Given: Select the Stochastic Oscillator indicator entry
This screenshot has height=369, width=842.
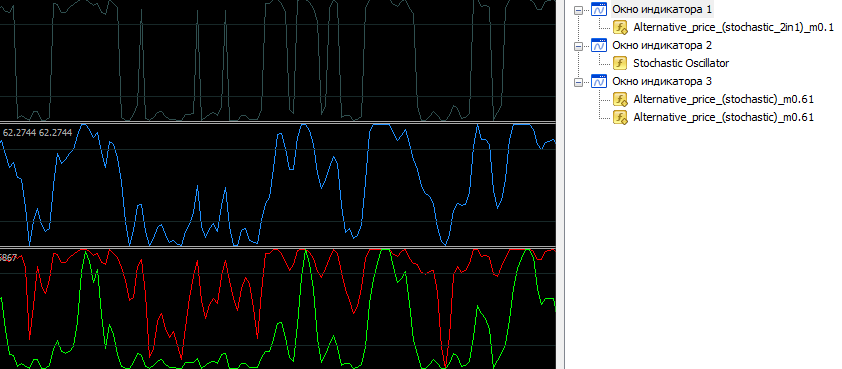Looking at the screenshot, I should [681, 63].
